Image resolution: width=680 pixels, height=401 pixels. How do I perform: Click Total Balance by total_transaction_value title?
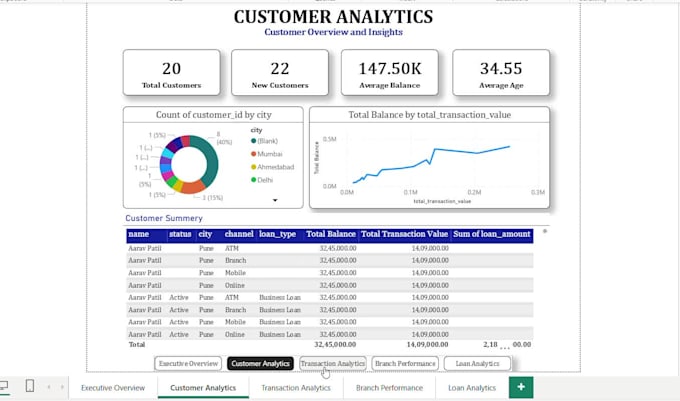[429, 115]
